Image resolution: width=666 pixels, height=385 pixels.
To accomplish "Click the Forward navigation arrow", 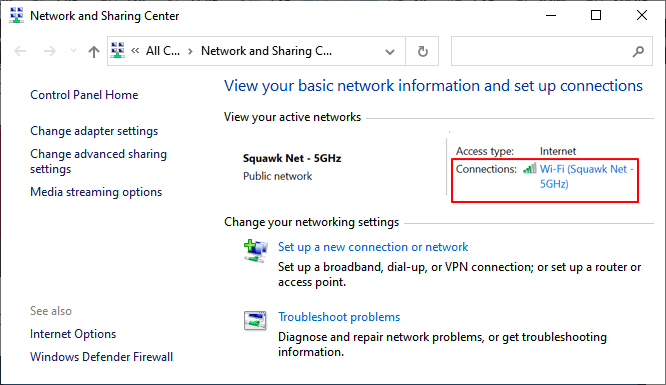I will (50, 51).
